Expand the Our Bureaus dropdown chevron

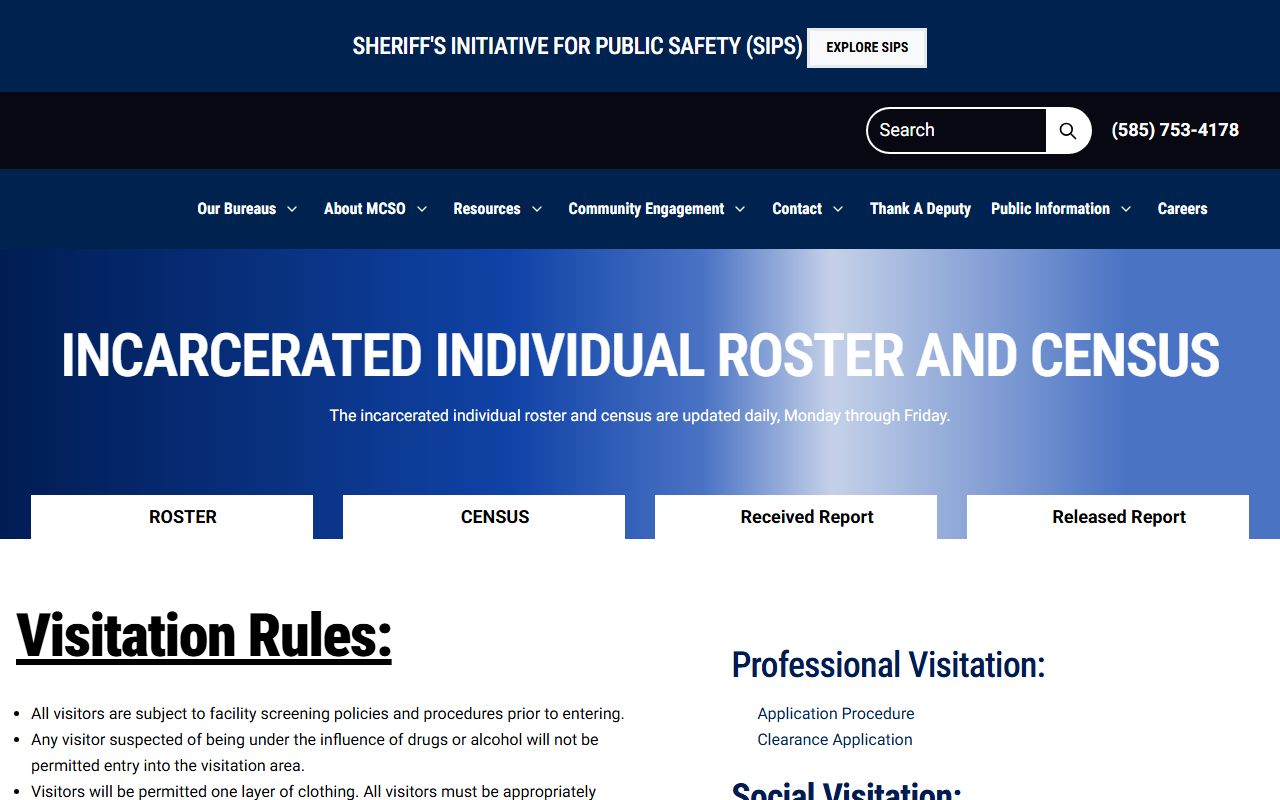(x=292, y=209)
